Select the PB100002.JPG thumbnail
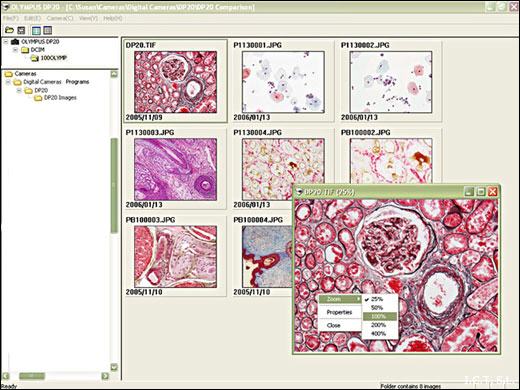Screen dimensions: 520x390 pos(391,161)
